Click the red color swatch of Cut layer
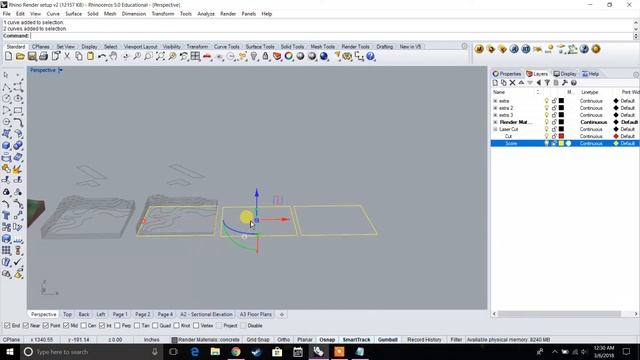This screenshot has width=640, height=360. coord(562,136)
